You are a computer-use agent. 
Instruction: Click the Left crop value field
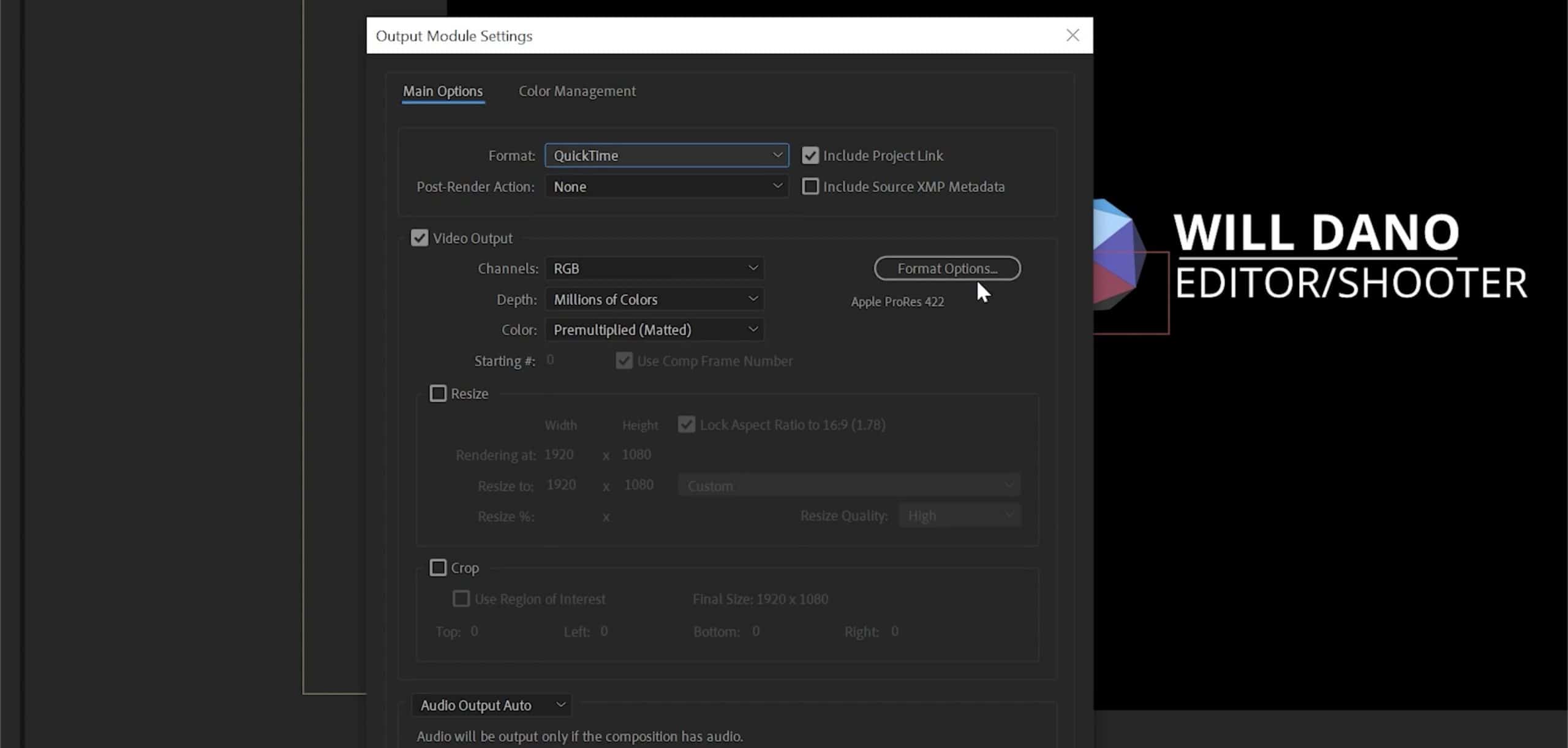click(604, 631)
